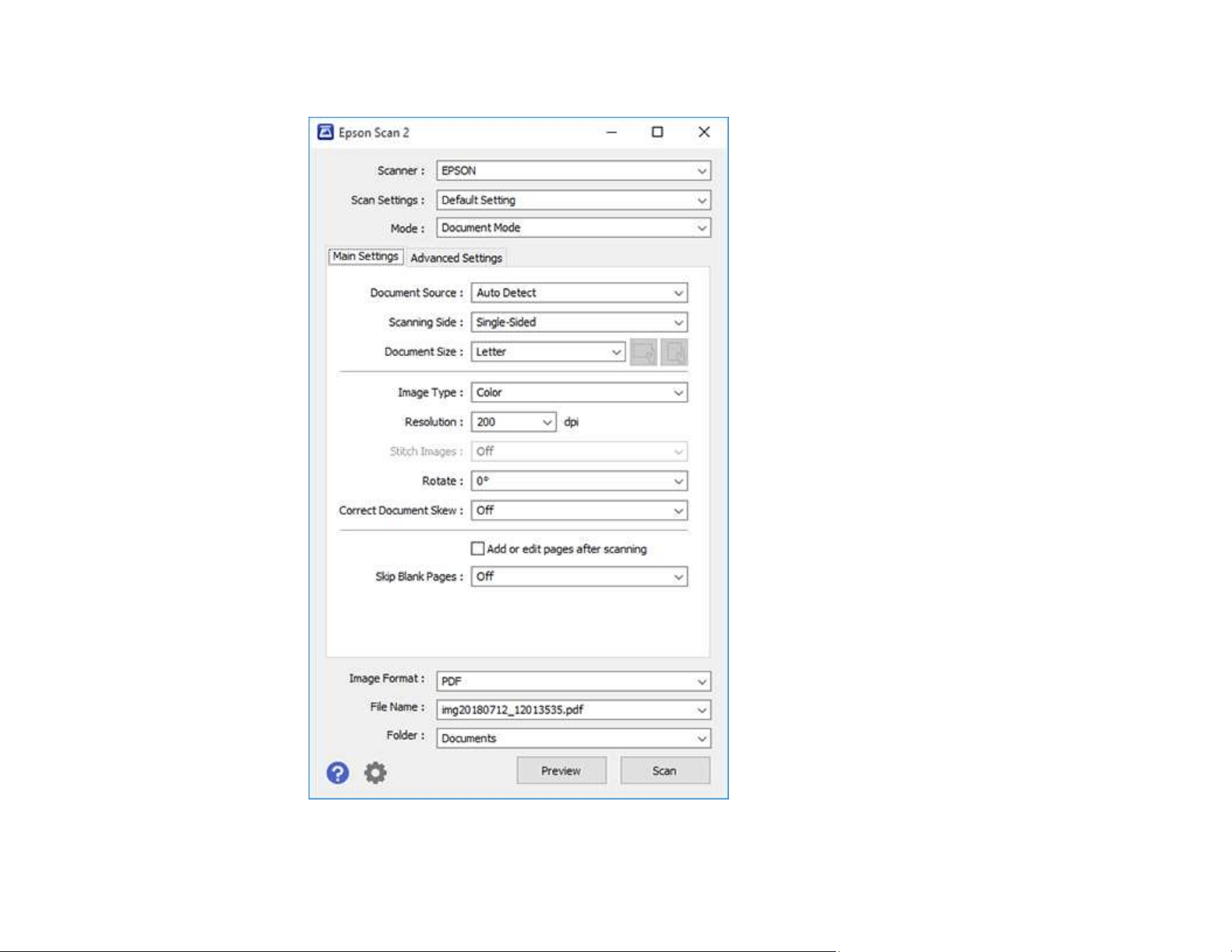This screenshot has width=1232, height=952.
Task: Open the Scanner dropdown showing EPSON
Action: (x=574, y=171)
